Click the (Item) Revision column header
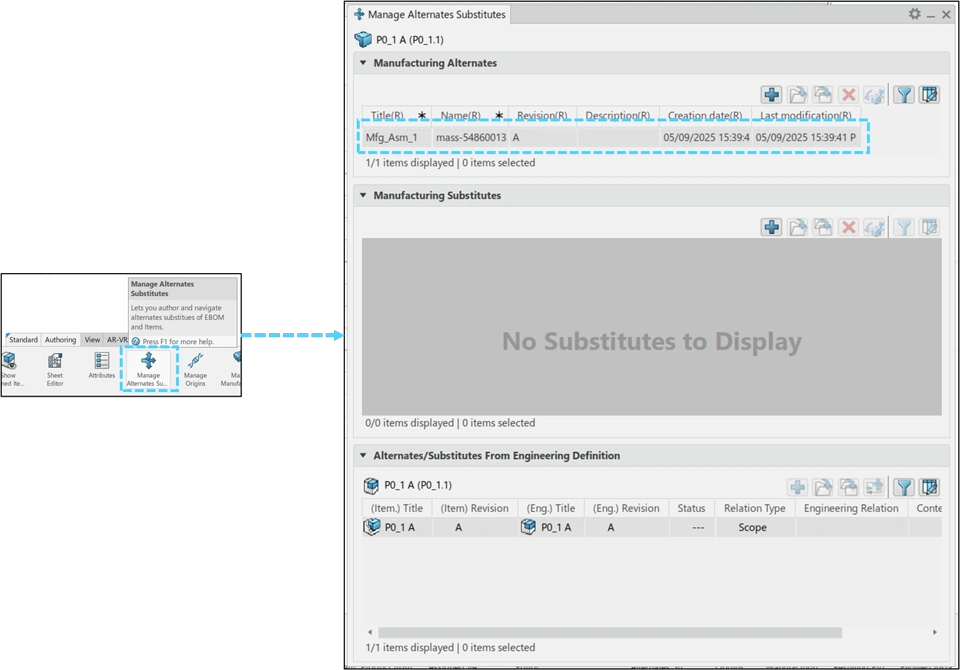The width and height of the screenshot is (960, 670). click(x=474, y=508)
